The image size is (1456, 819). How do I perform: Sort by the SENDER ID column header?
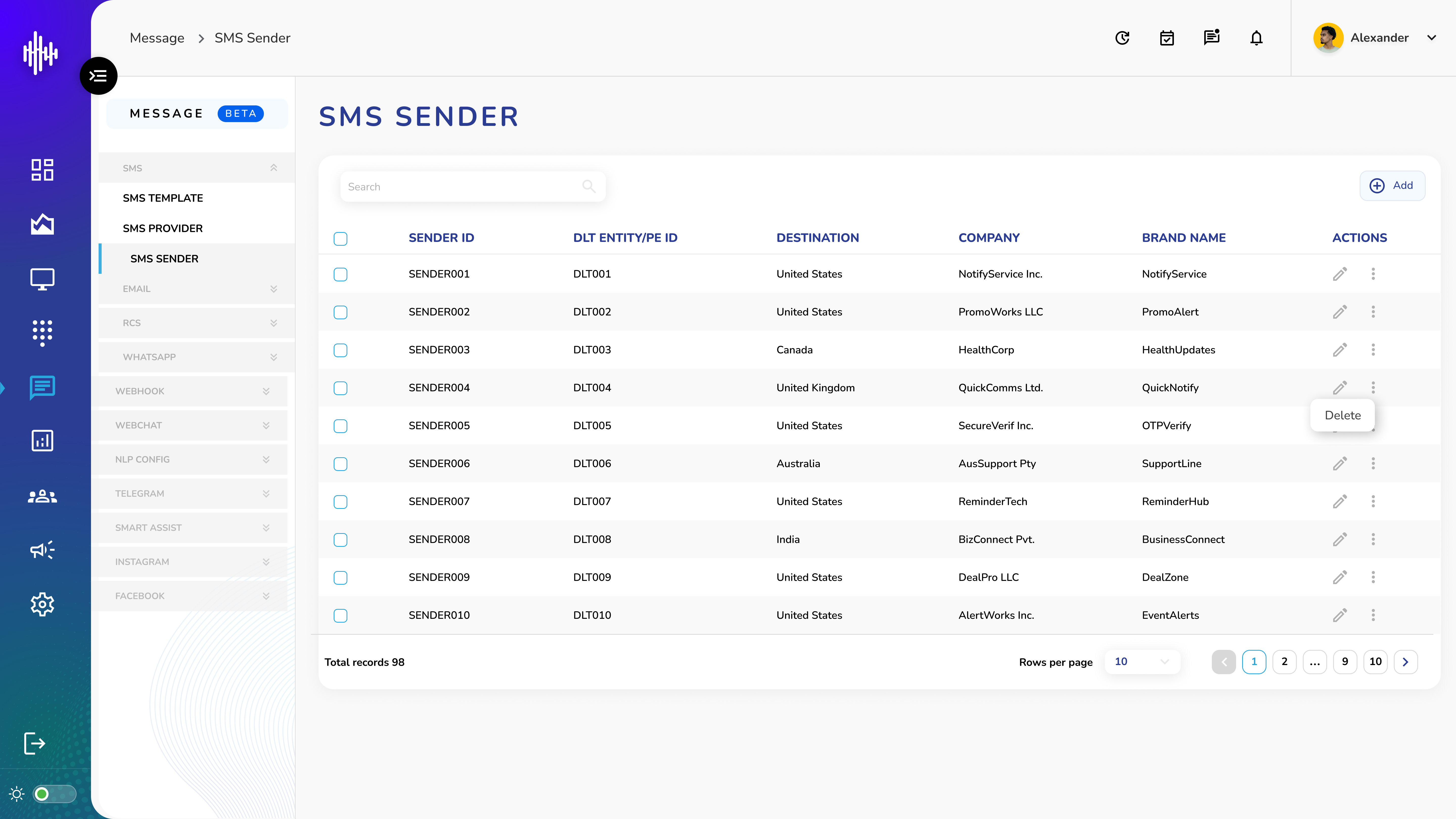point(441,238)
